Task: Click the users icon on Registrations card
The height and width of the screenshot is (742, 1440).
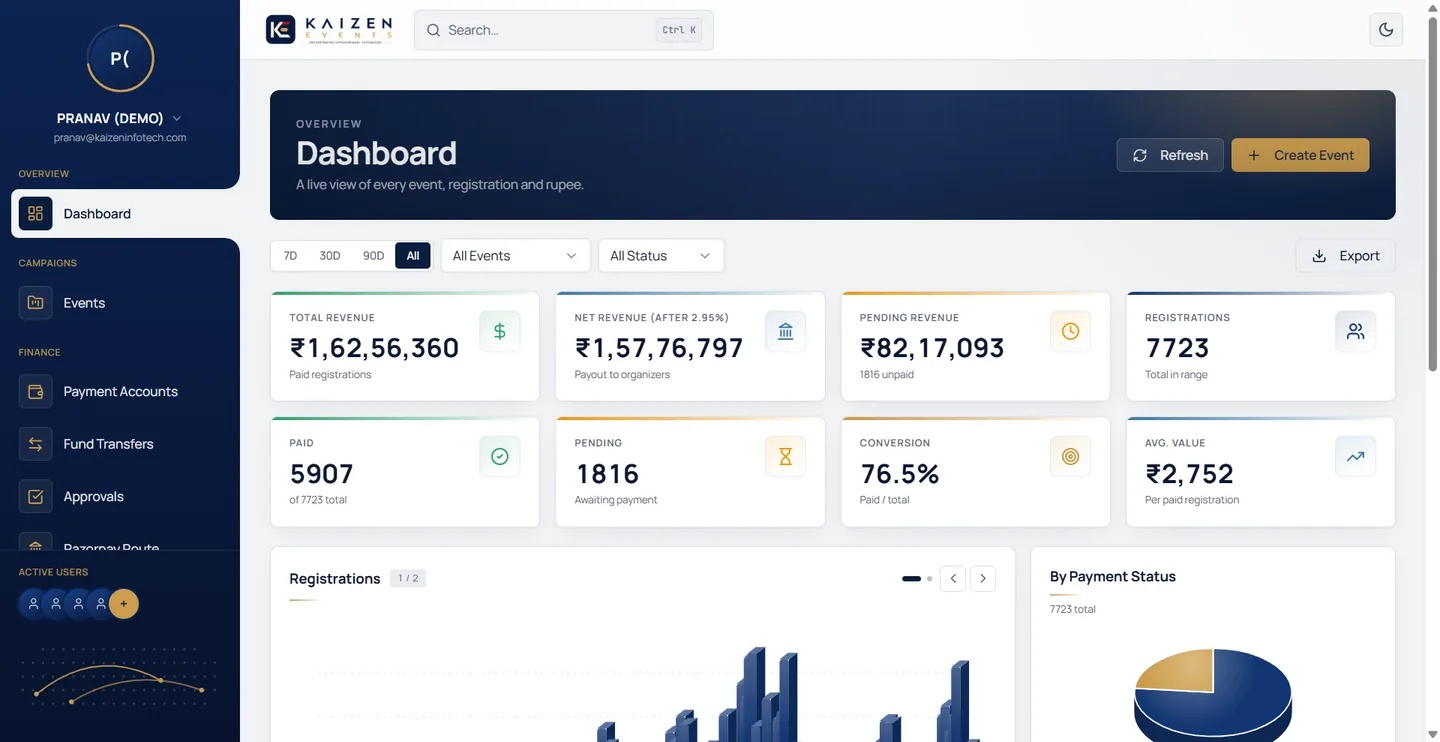Action: (1355, 331)
